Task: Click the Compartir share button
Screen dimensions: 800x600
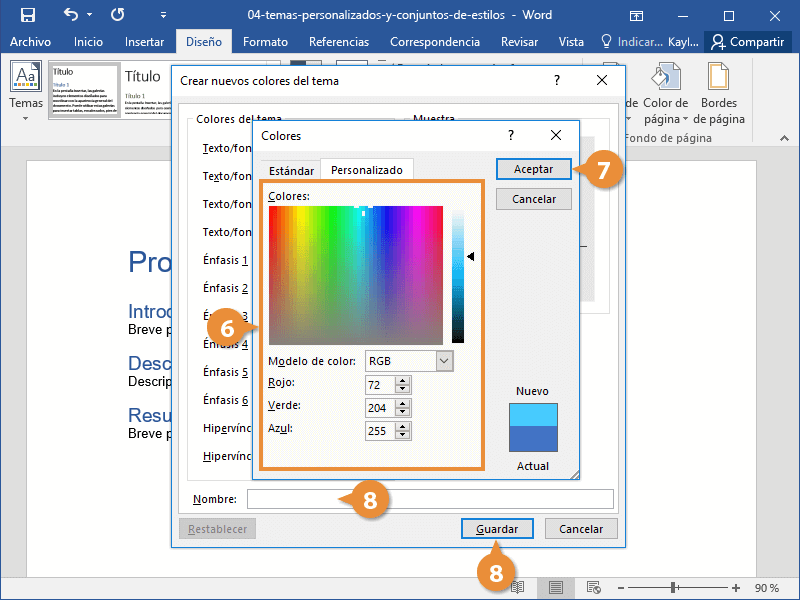Action: 747,42
